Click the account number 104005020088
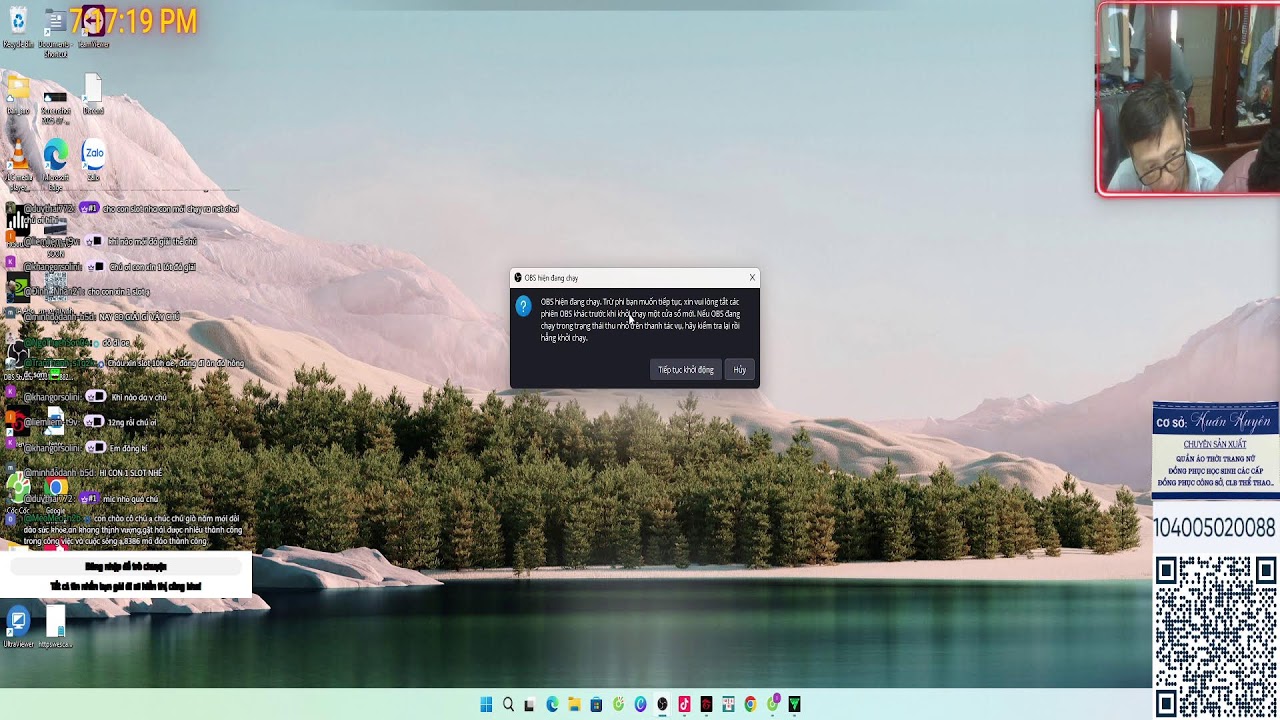The width and height of the screenshot is (1280, 720). pos(1215,528)
